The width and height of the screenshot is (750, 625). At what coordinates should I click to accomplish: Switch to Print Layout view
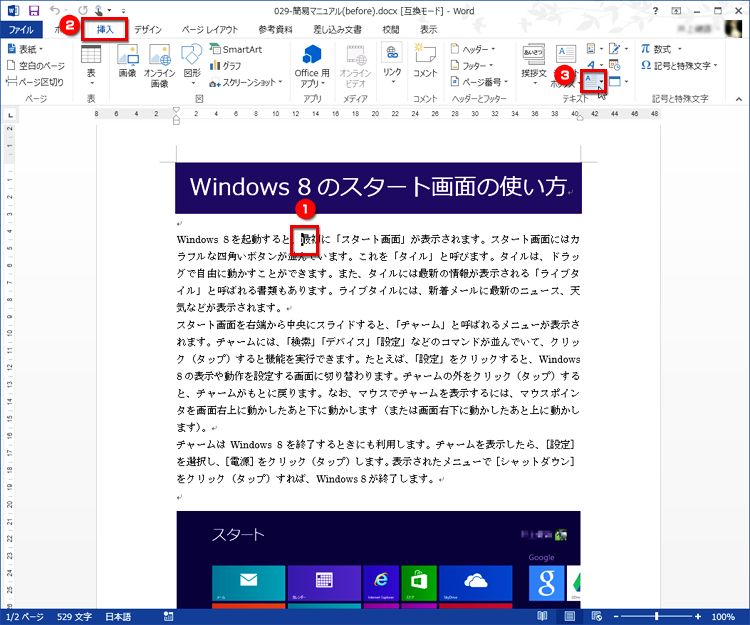[x=569, y=616]
